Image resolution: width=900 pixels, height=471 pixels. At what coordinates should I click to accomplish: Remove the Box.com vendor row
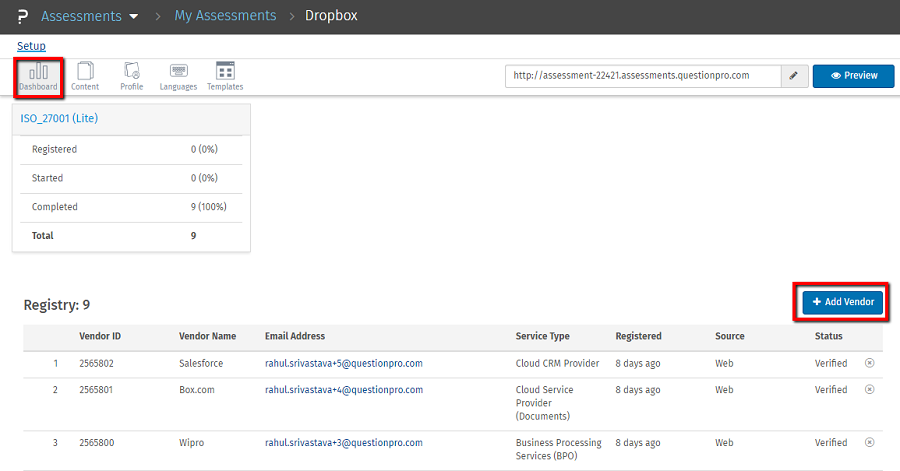869,390
